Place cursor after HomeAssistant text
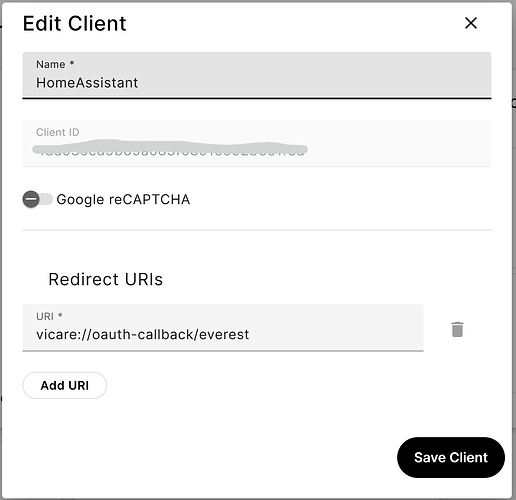 139,83
